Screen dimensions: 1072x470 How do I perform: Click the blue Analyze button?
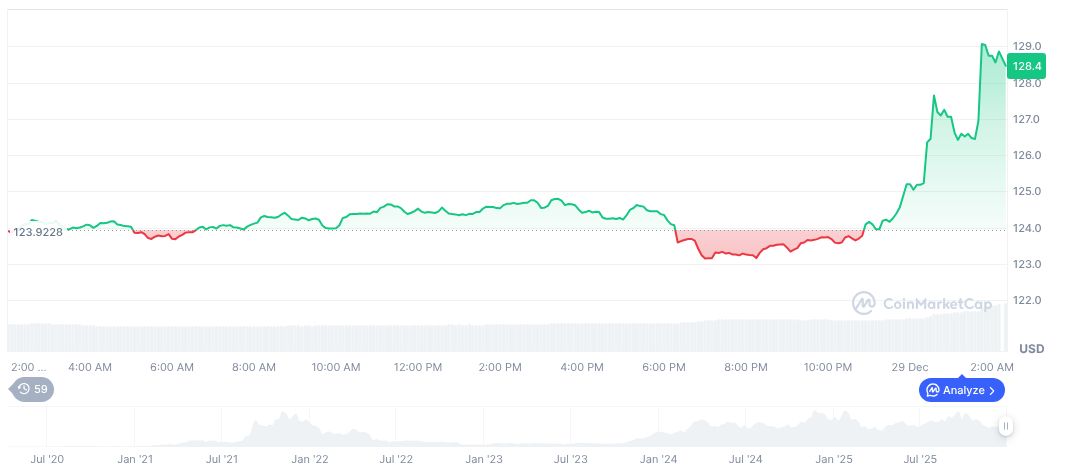click(x=961, y=390)
